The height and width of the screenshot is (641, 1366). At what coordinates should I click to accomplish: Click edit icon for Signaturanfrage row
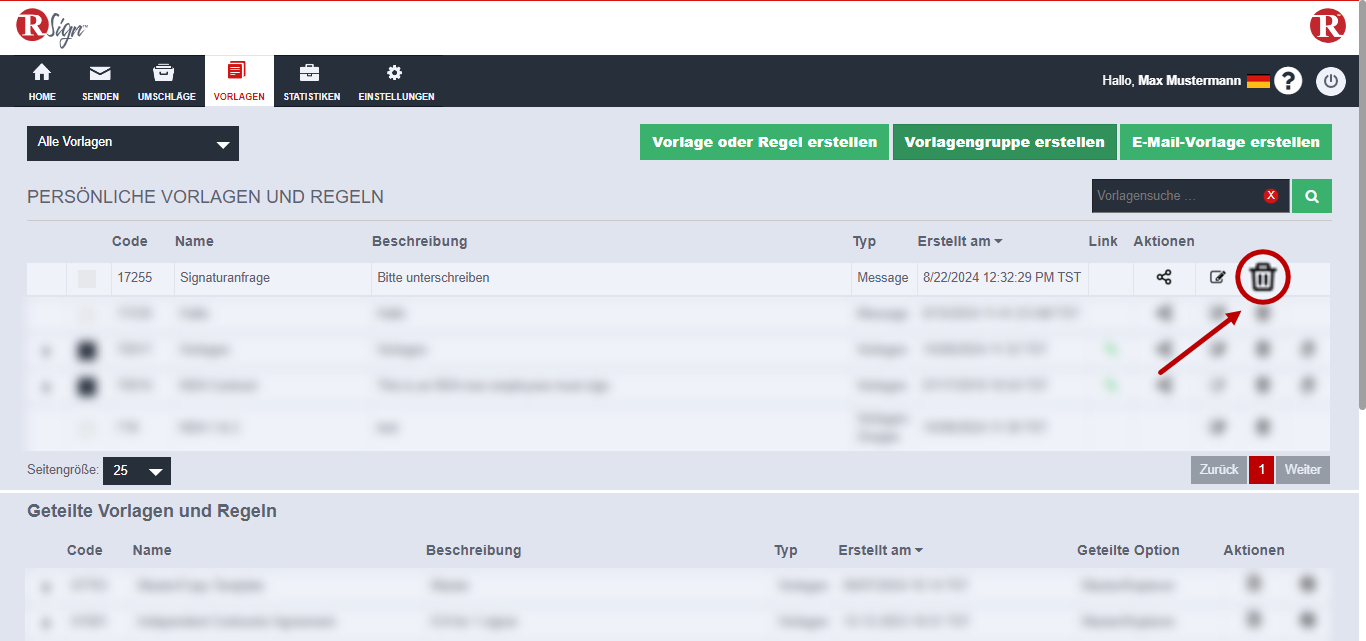(x=1217, y=278)
